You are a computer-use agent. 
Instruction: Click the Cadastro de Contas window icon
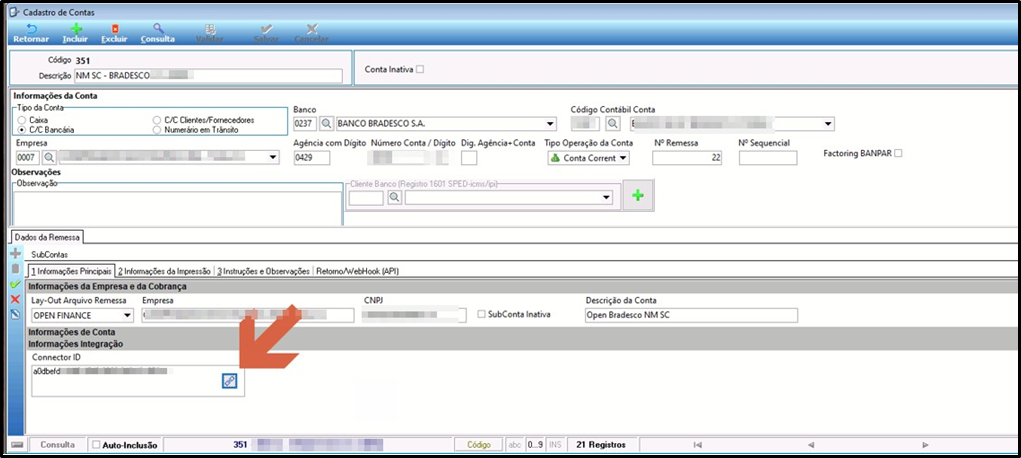14,12
